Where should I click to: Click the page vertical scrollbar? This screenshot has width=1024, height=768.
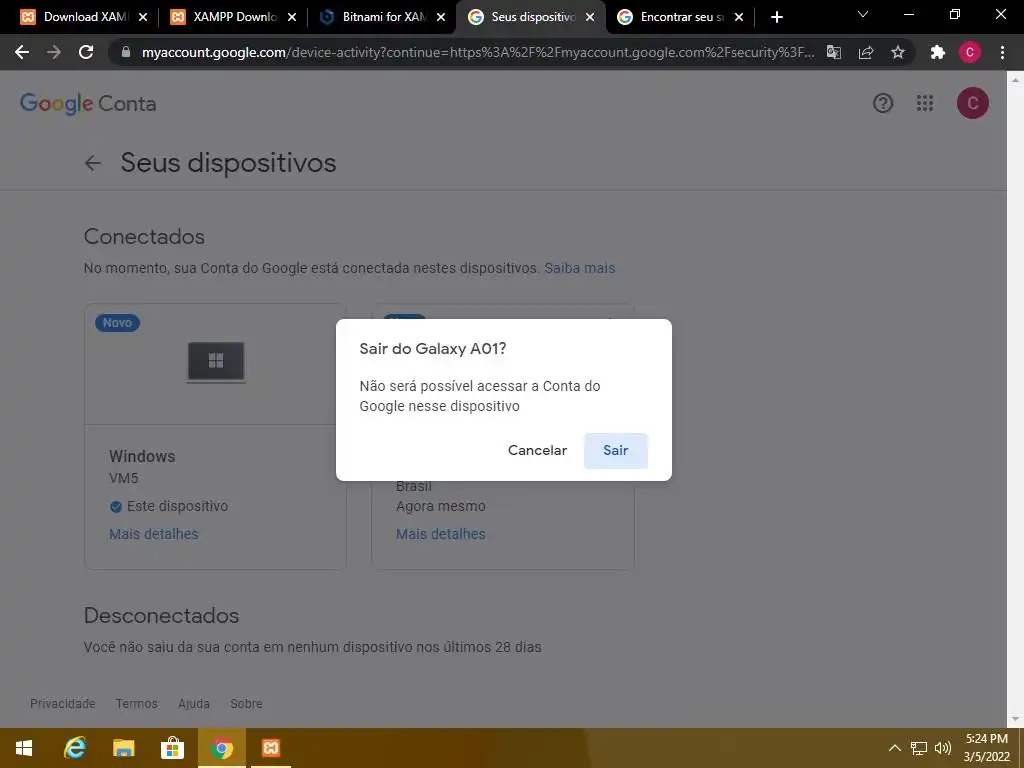coord(1015,398)
